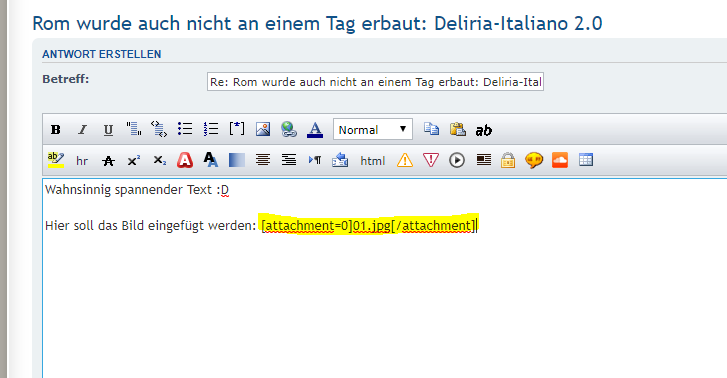The image size is (727, 378).
Task: Insert horizontal rule with hr button
Action: point(82,160)
